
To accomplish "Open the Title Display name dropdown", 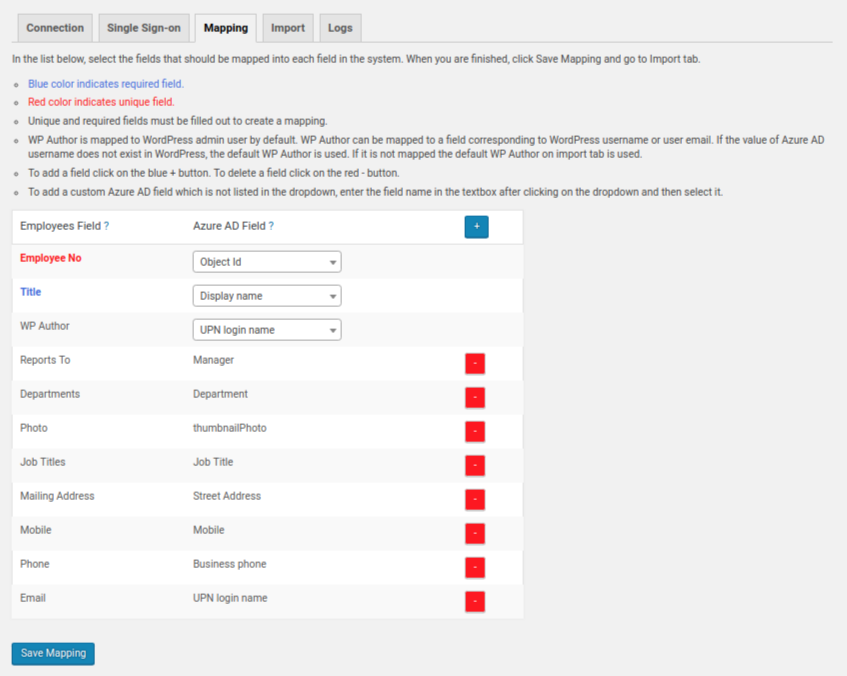I will 267,296.
